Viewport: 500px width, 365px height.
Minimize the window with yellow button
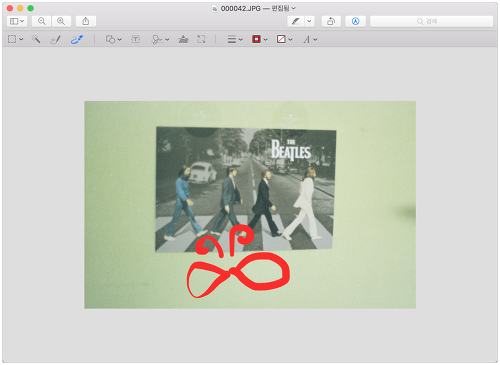[x=20, y=8]
